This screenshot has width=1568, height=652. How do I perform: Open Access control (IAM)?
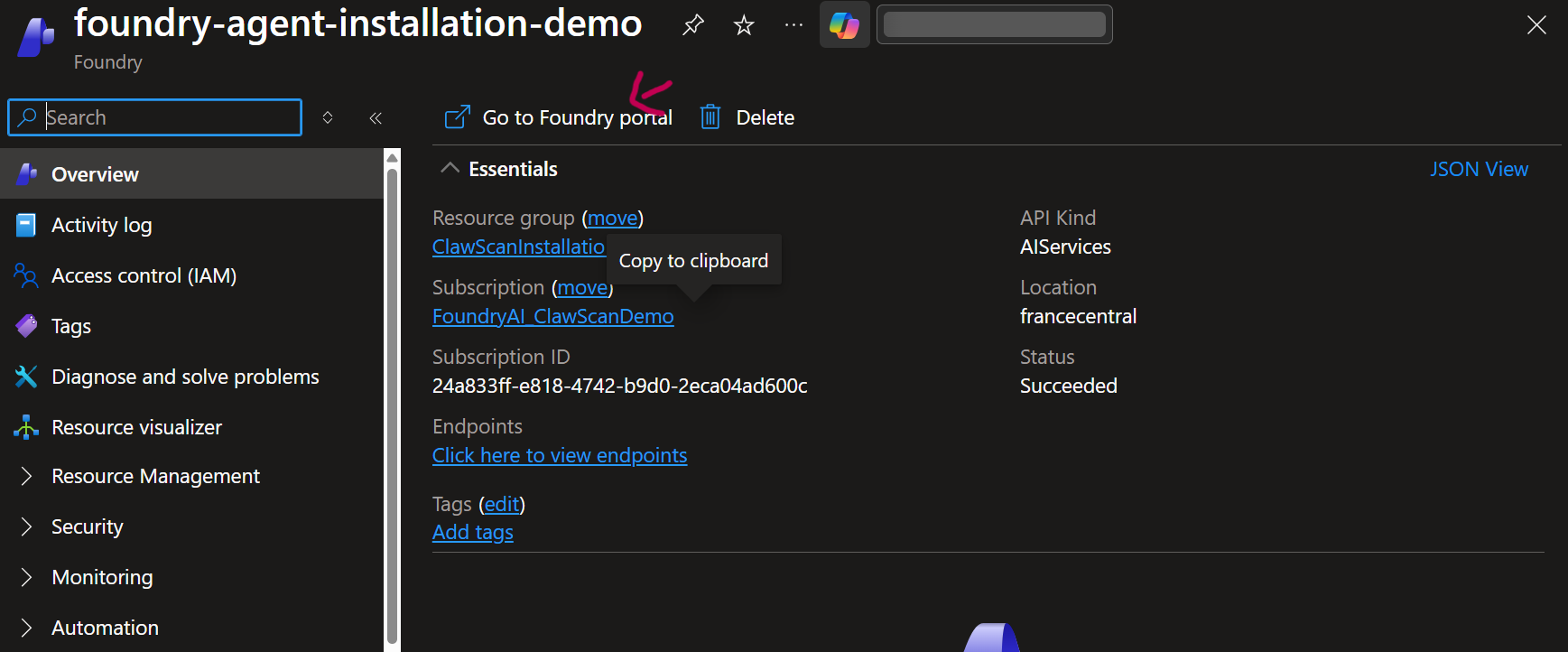pos(192,275)
